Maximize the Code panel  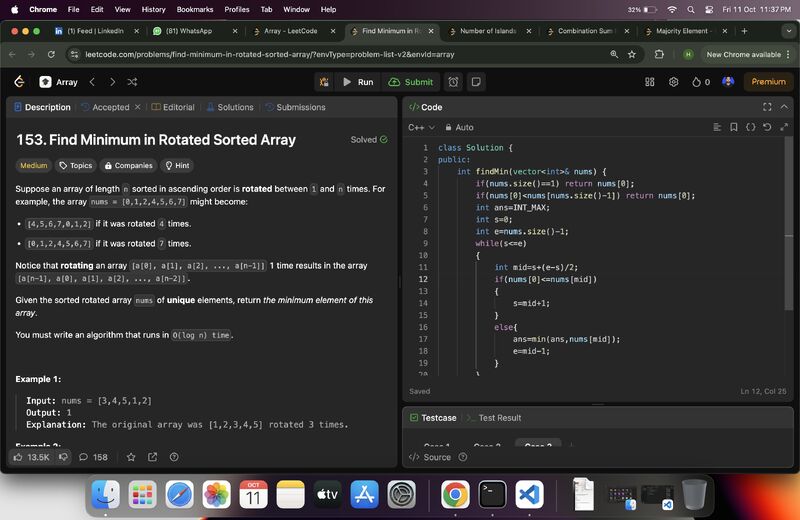767,107
